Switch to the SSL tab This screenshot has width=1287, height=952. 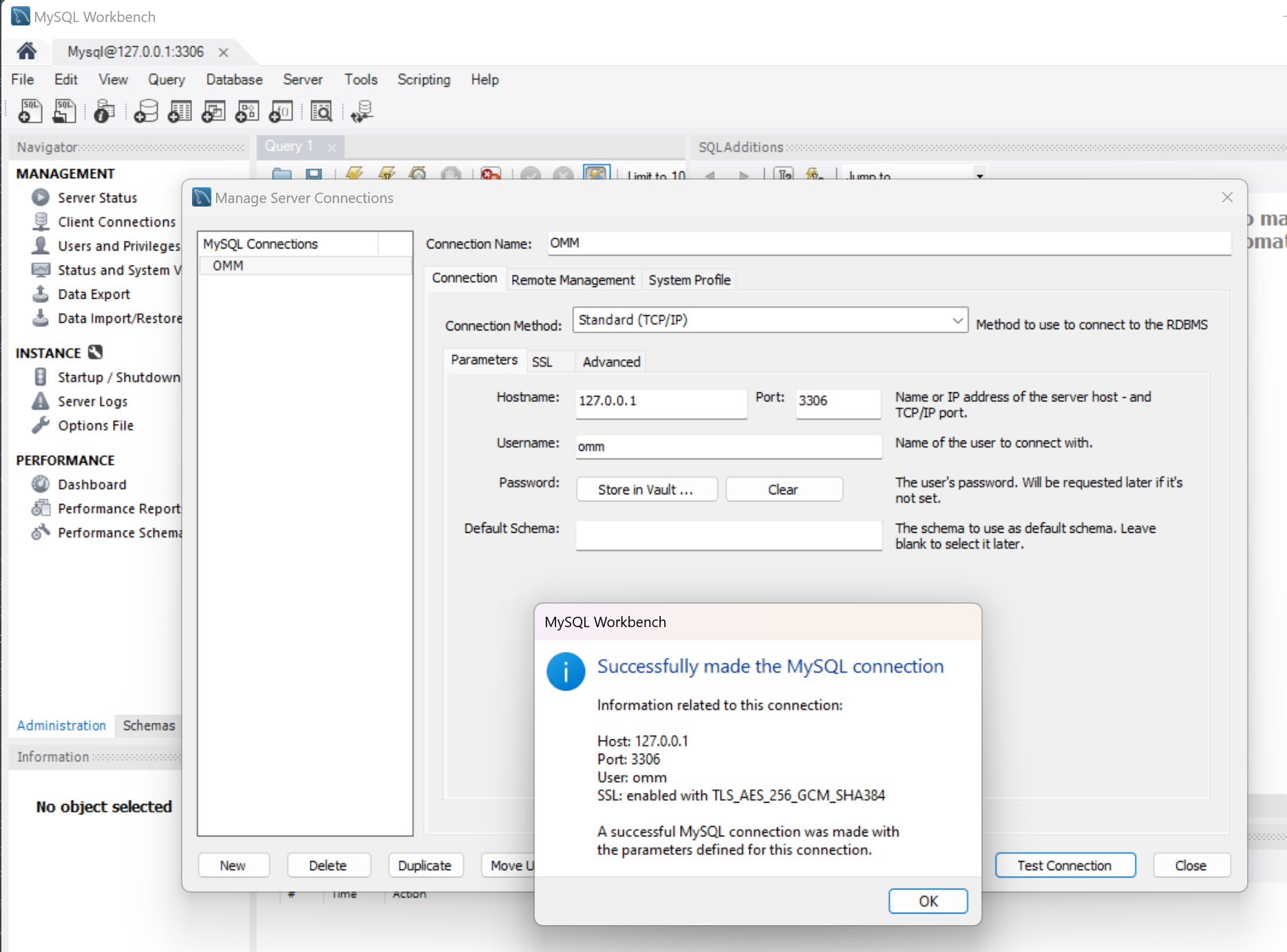coord(544,361)
